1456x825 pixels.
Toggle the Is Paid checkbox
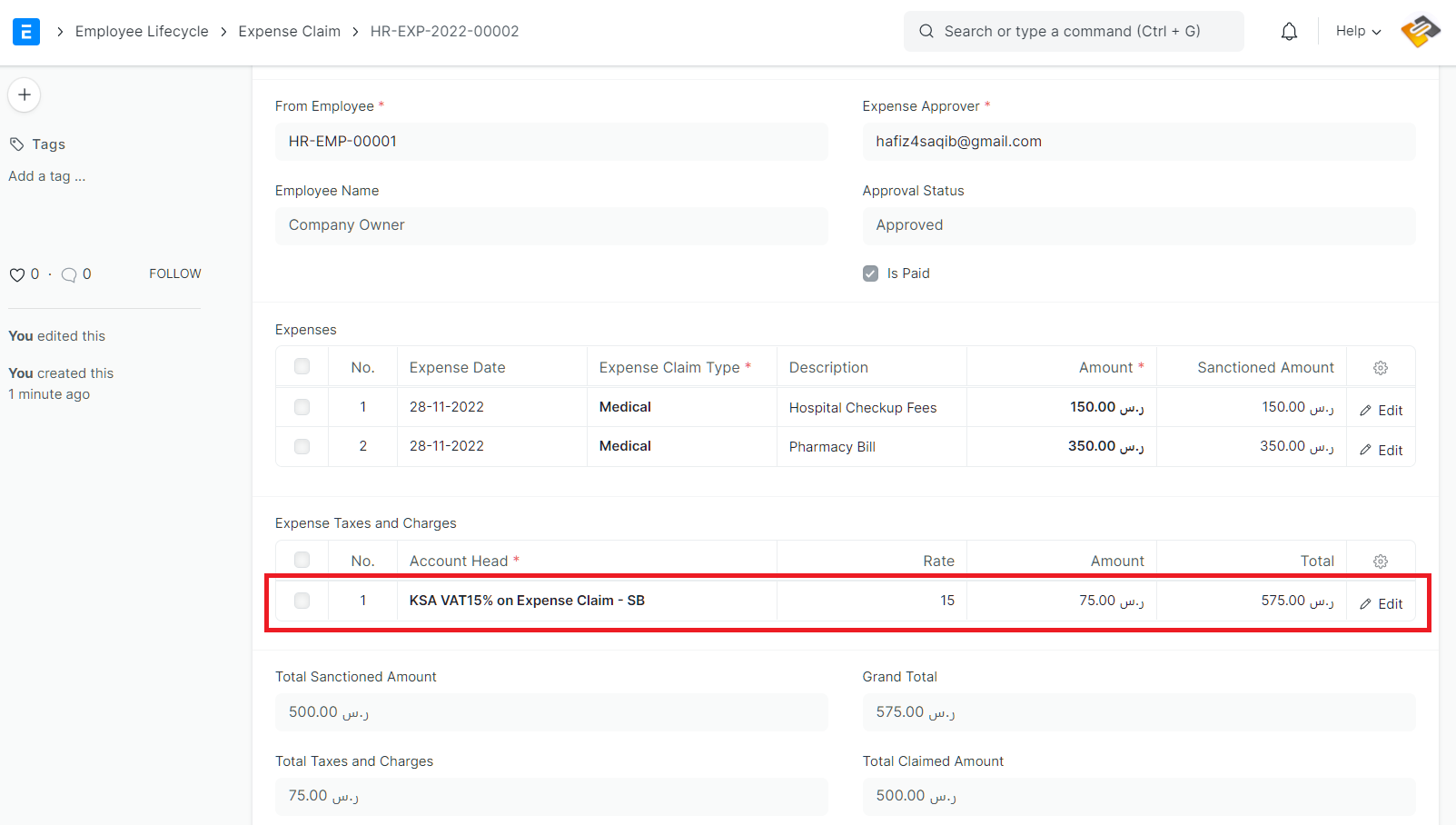point(870,273)
